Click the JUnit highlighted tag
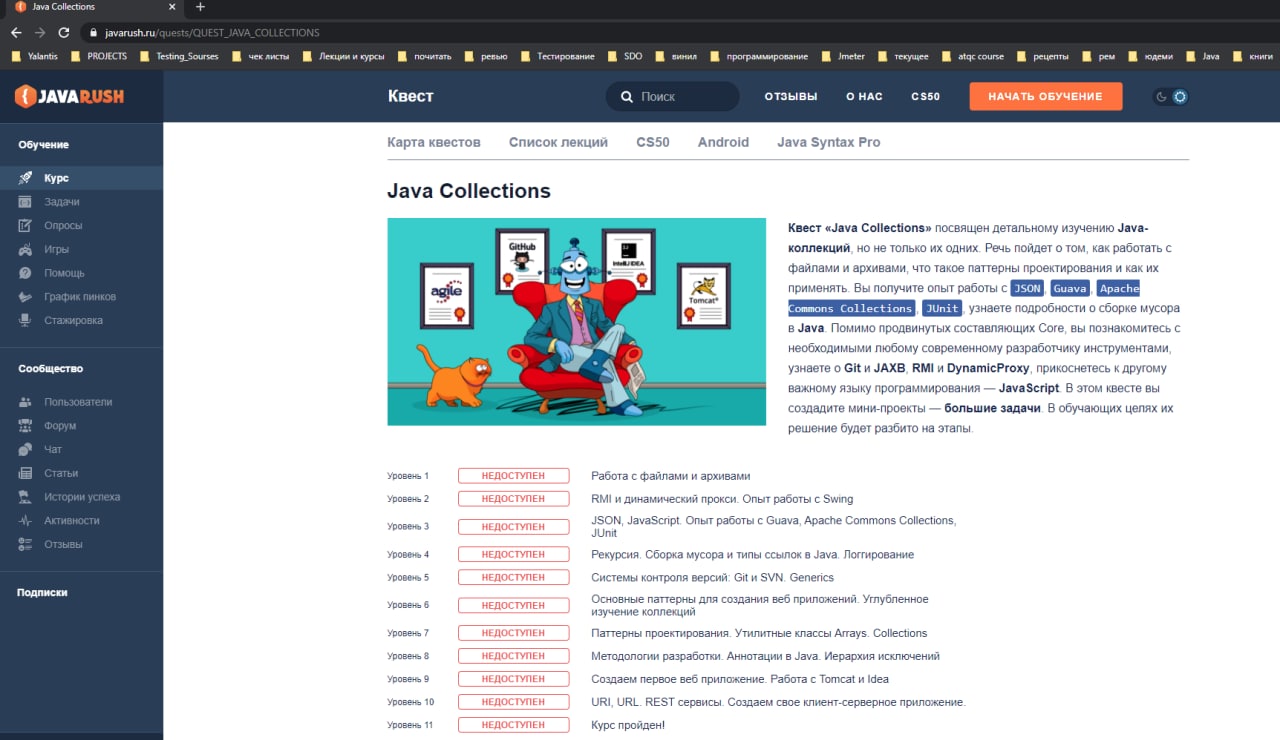Image resolution: width=1280 pixels, height=740 pixels. pos(942,308)
